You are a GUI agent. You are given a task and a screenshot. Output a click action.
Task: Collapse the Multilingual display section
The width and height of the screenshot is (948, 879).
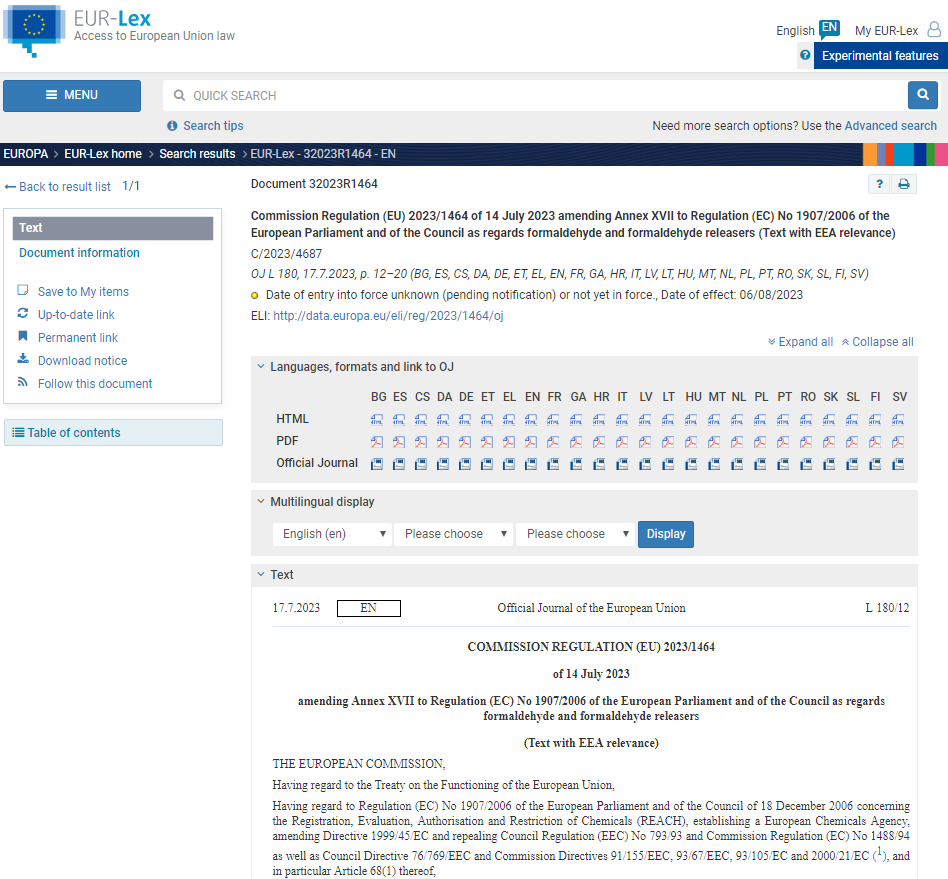(x=261, y=502)
